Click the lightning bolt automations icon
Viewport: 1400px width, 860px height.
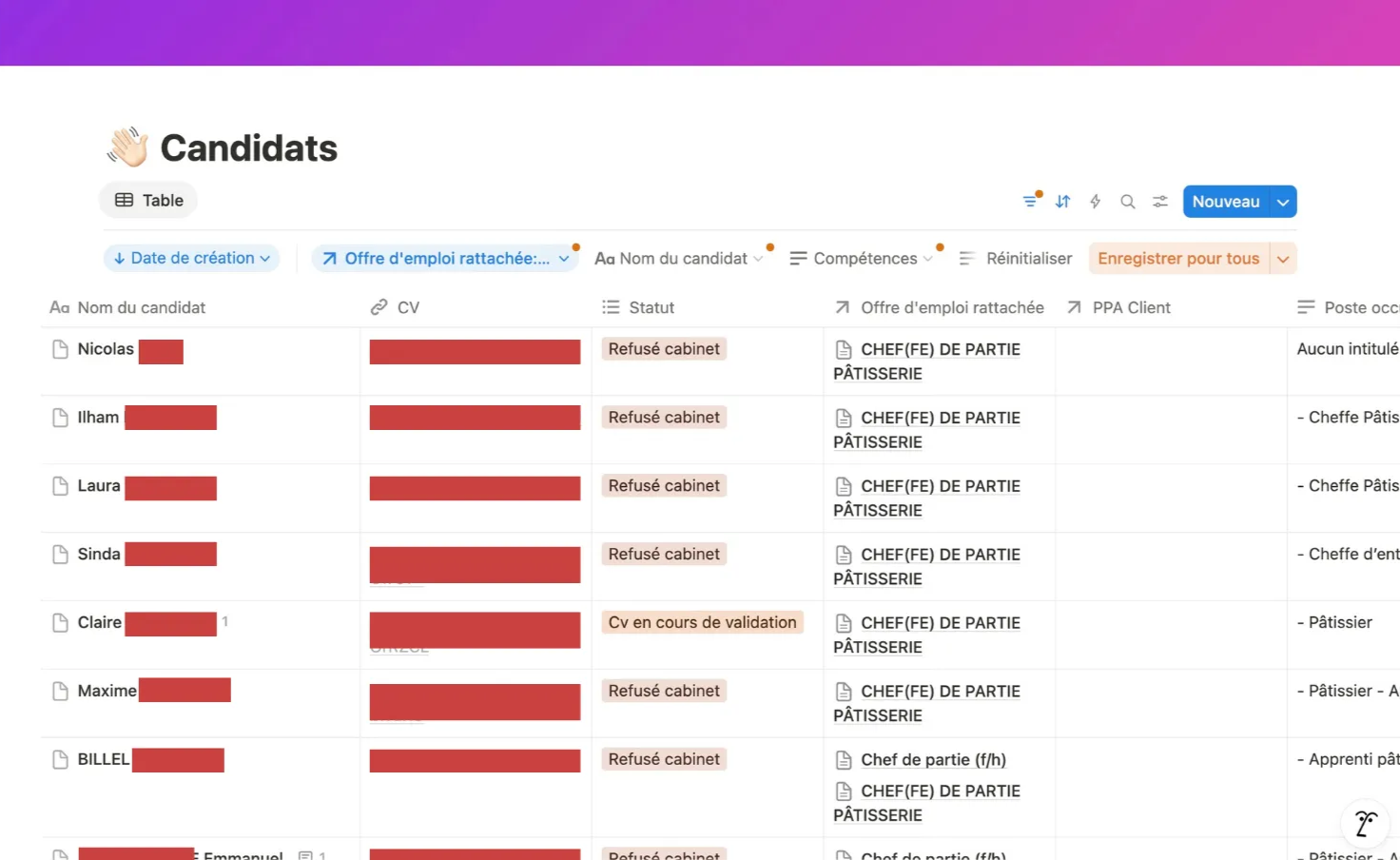(1095, 202)
